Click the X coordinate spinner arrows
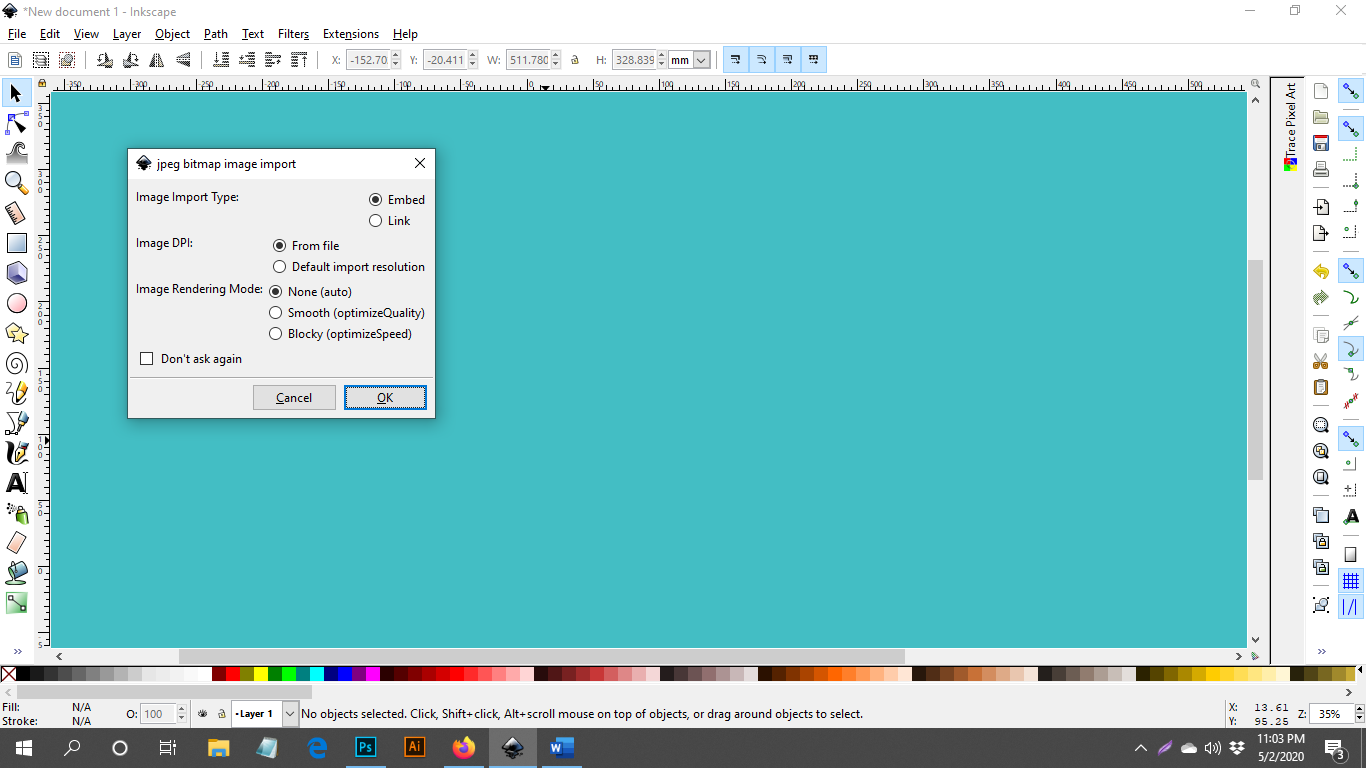Screen dimensions: 1366x768 coord(397,60)
